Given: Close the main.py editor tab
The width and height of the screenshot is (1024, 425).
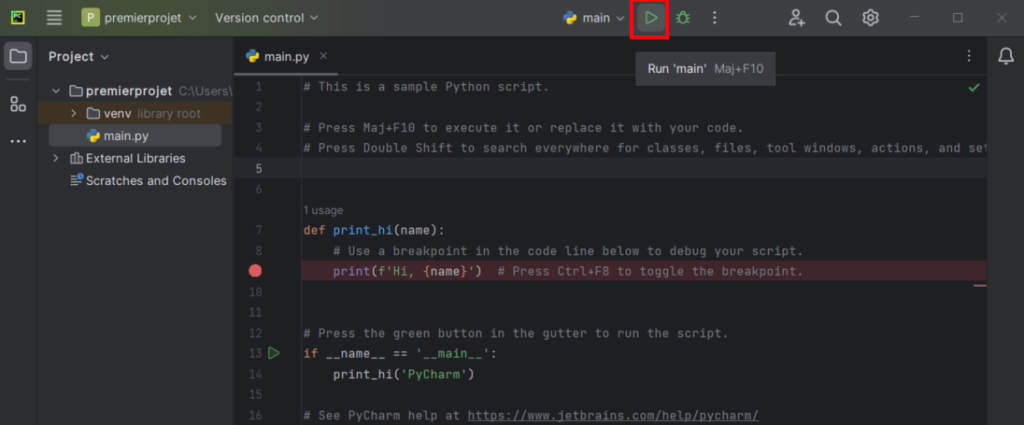Looking at the screenshot, I should [x=323, y=57].
